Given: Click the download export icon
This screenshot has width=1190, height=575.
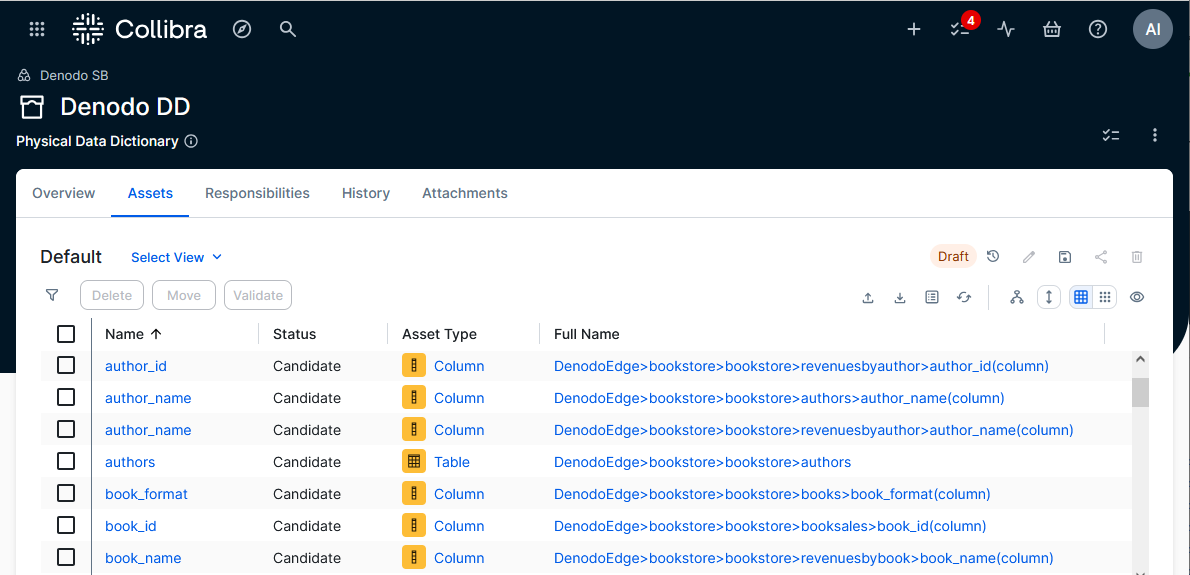Looking at the screenshot, I should (x=900, y=297).
